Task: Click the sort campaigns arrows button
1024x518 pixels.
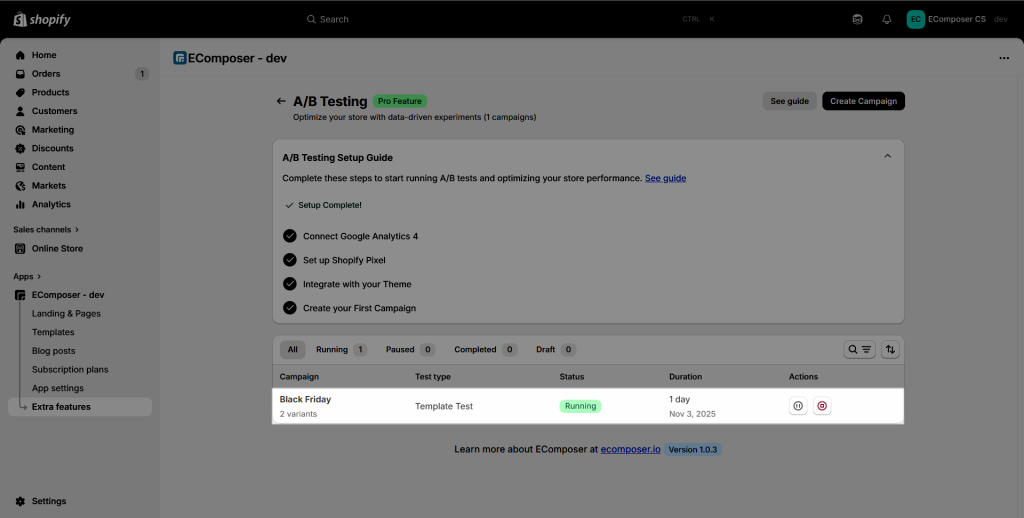Action: click(x=890, y=350)
